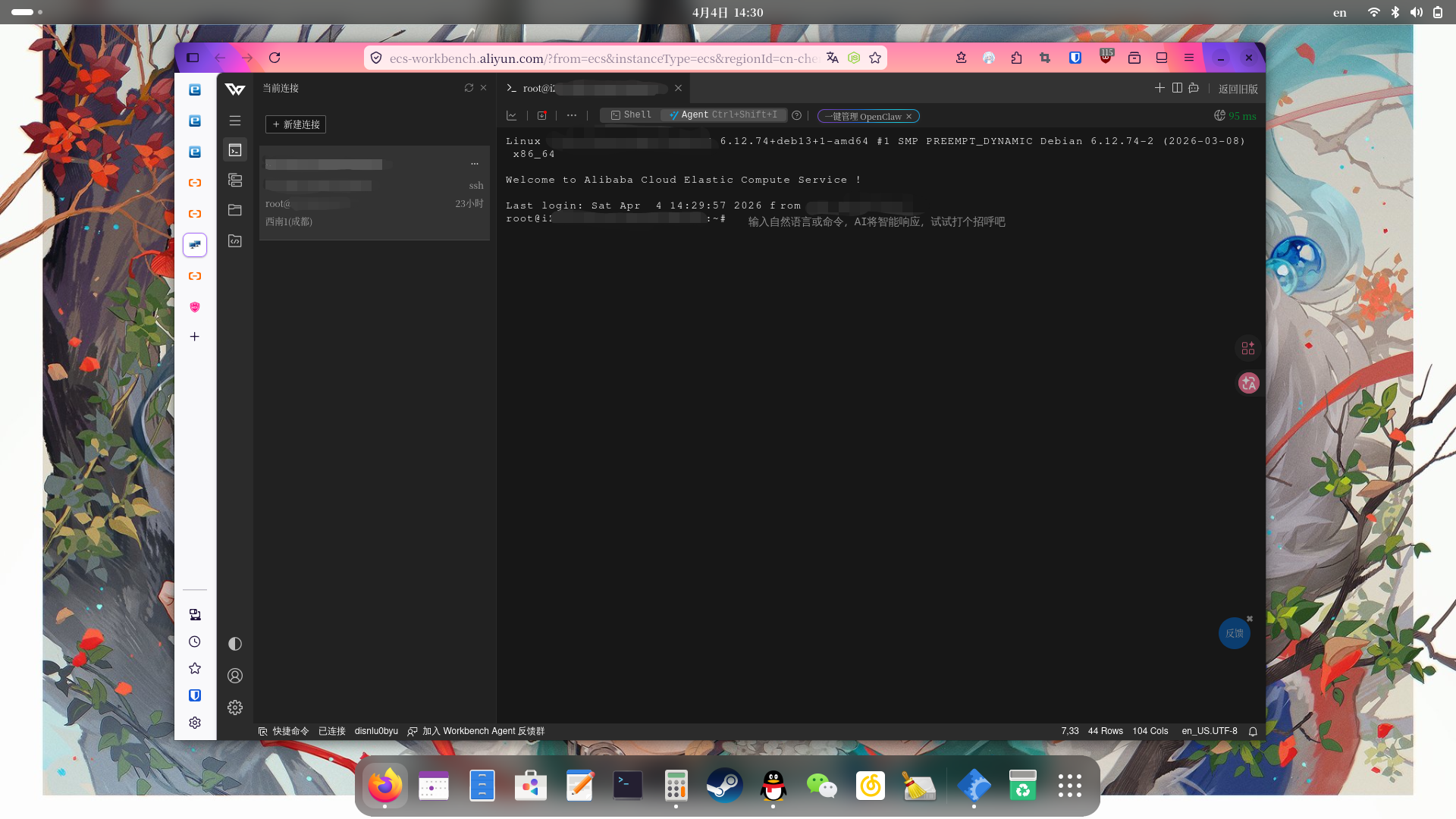The width and height of the screenshot is (1456, 819).
Task: Open the terminal connections sidebar tab
Action: (x=235, y=150)
